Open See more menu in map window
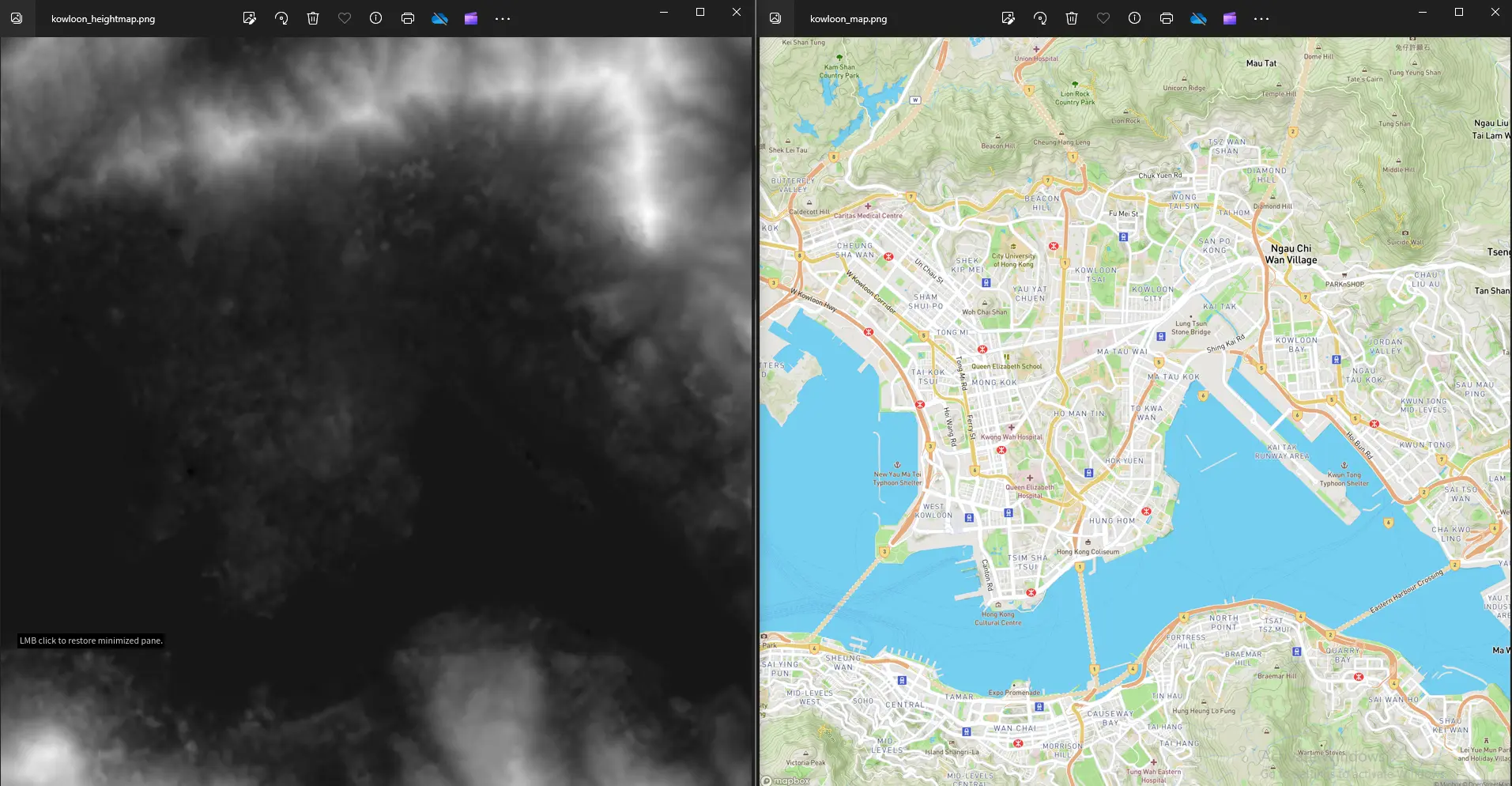The width and height of the screenshot is (1512, 786). tap(1261, 18)
